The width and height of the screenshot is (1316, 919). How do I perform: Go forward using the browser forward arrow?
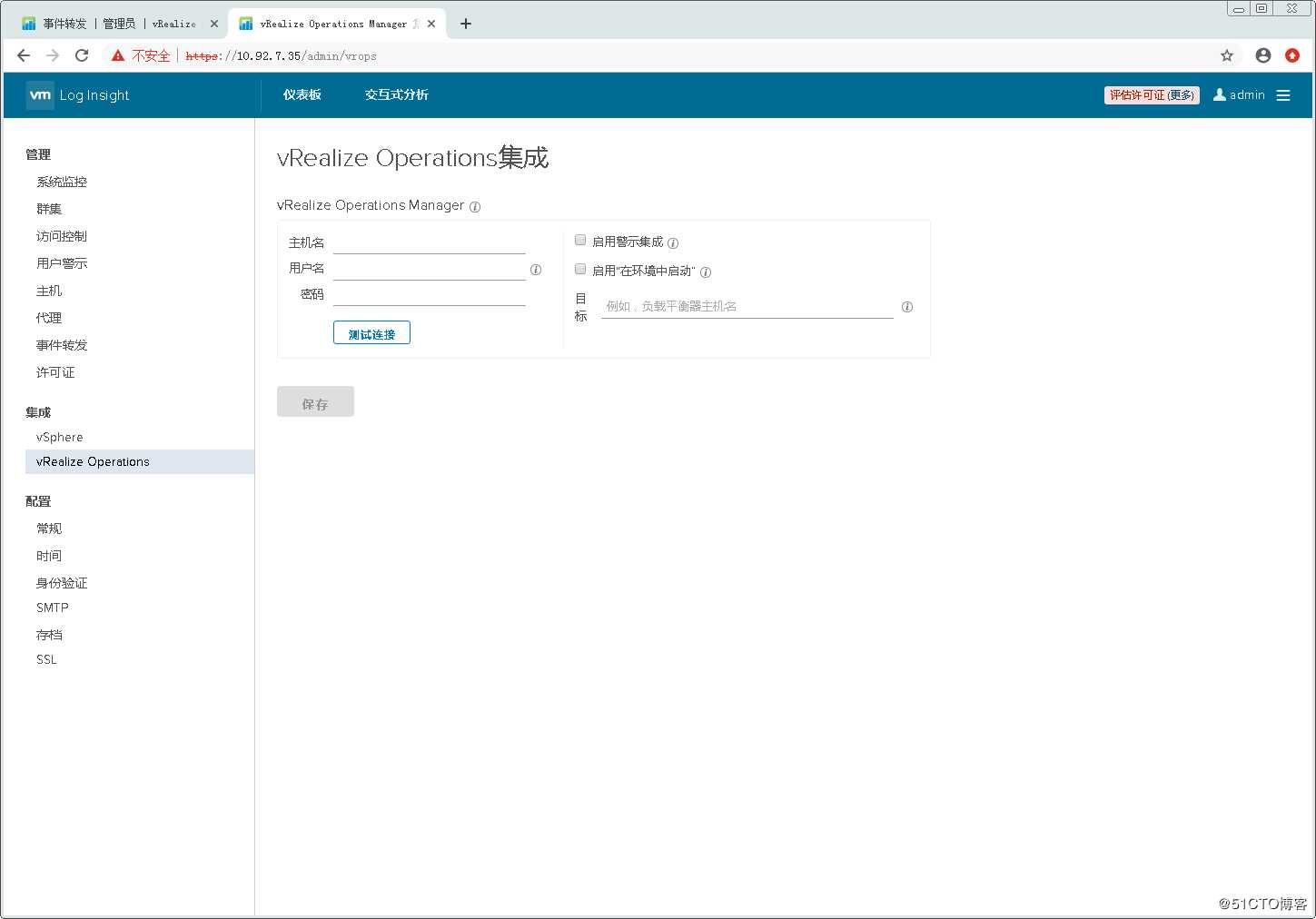53,55
